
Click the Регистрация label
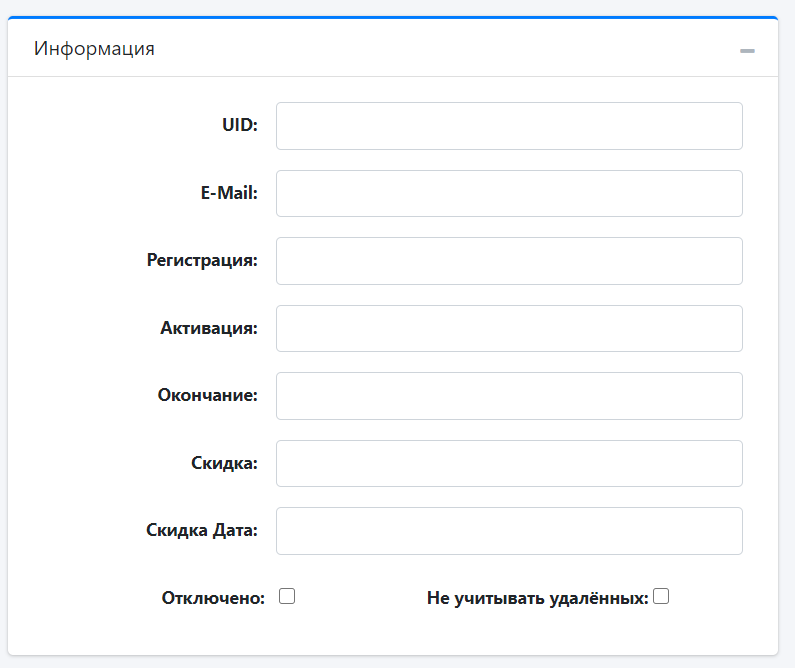[202, 261]
